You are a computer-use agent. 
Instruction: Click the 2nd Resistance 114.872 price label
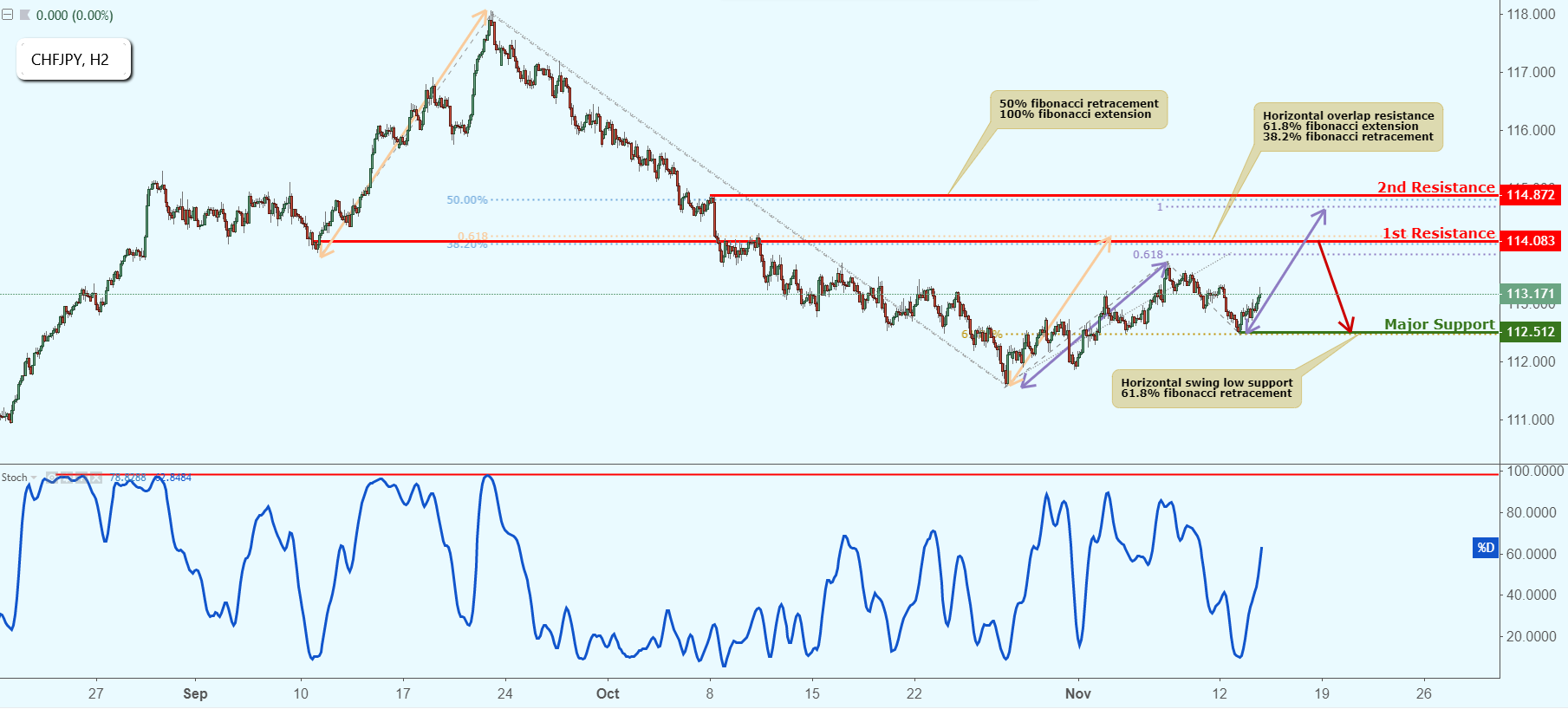point(1530,195)
